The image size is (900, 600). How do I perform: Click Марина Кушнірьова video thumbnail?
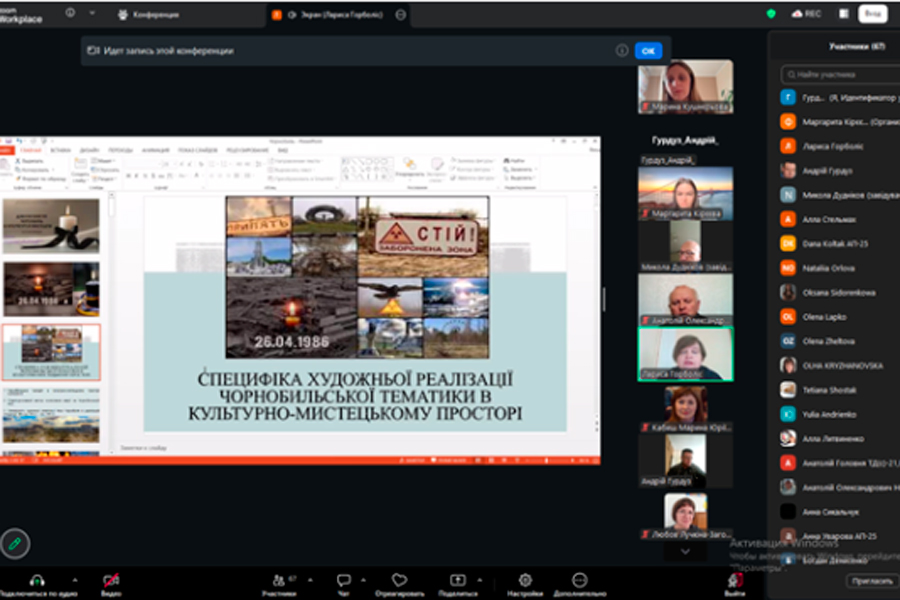click(x=685, y=87)
